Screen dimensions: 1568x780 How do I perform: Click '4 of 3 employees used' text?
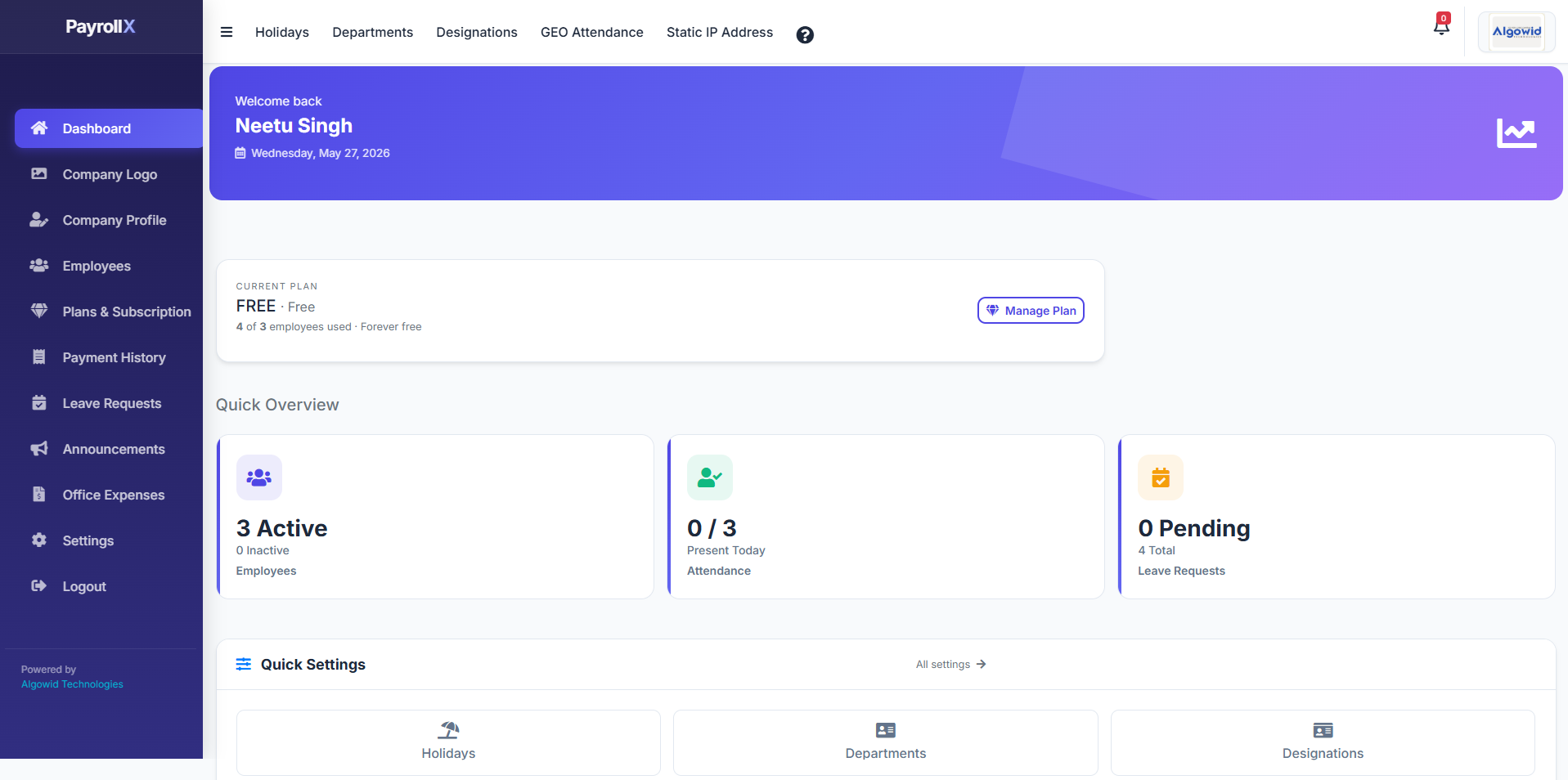(x=294, y=326)
